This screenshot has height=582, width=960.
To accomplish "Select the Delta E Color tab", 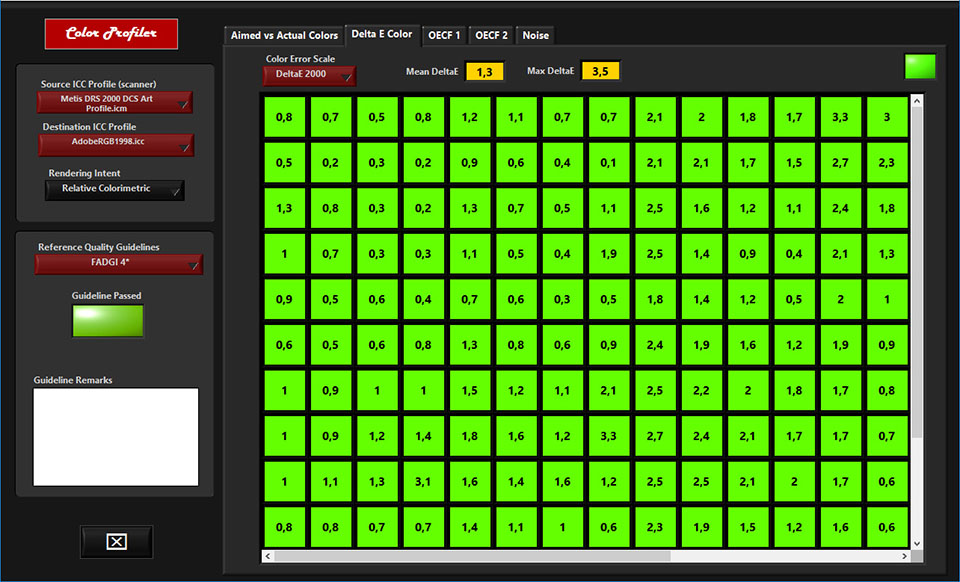I will [382, 34].
